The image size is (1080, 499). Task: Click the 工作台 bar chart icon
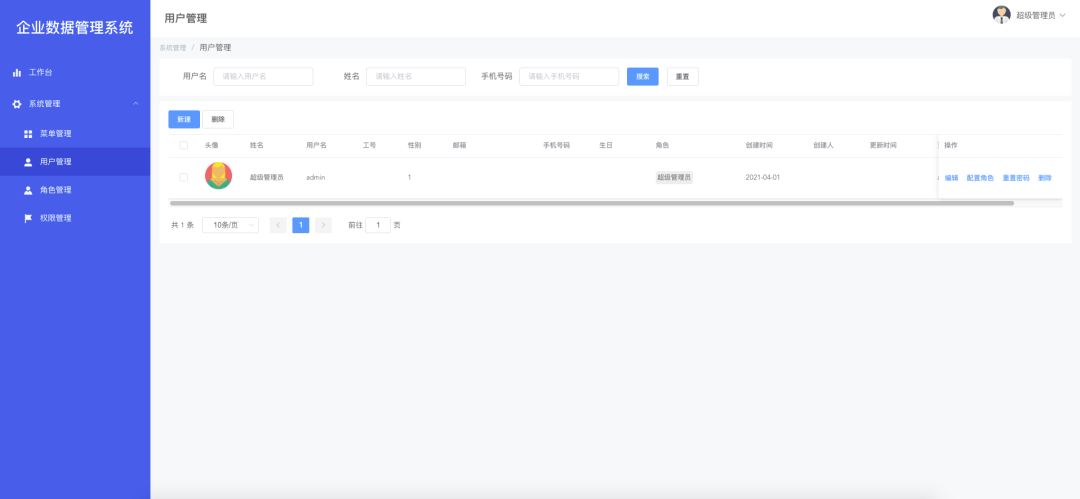pyautogui.click(x=17, y=73)
